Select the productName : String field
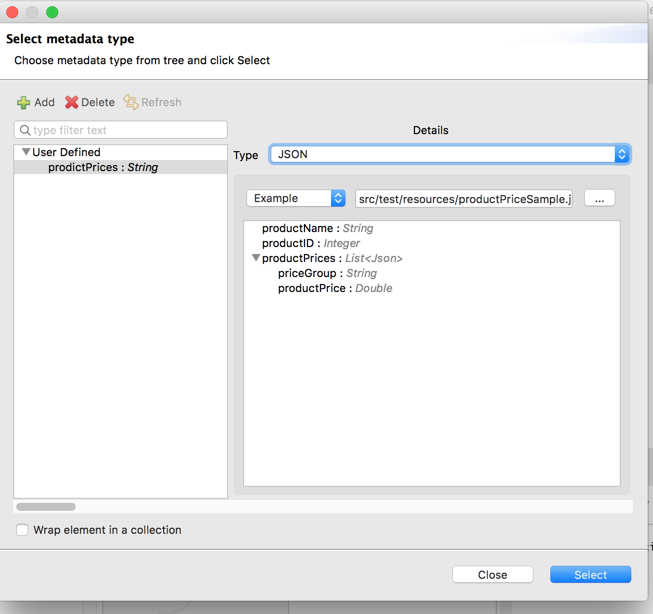Screen dimensions: 653x614 pos(317,228)
